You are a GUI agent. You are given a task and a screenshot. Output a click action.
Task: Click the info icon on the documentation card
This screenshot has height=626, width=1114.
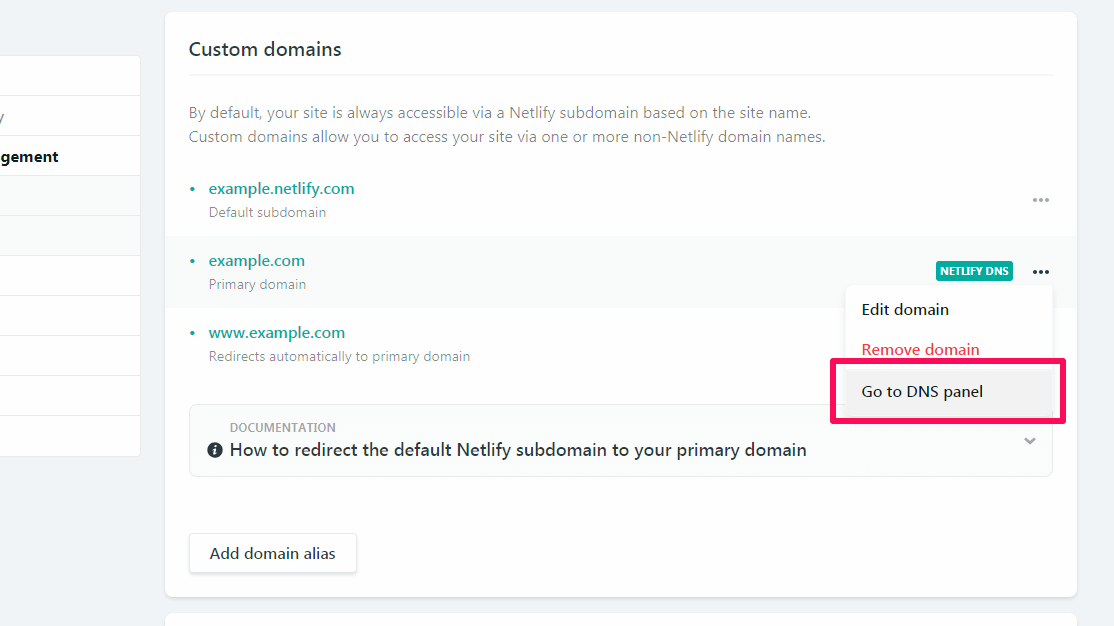click(215, 450)
